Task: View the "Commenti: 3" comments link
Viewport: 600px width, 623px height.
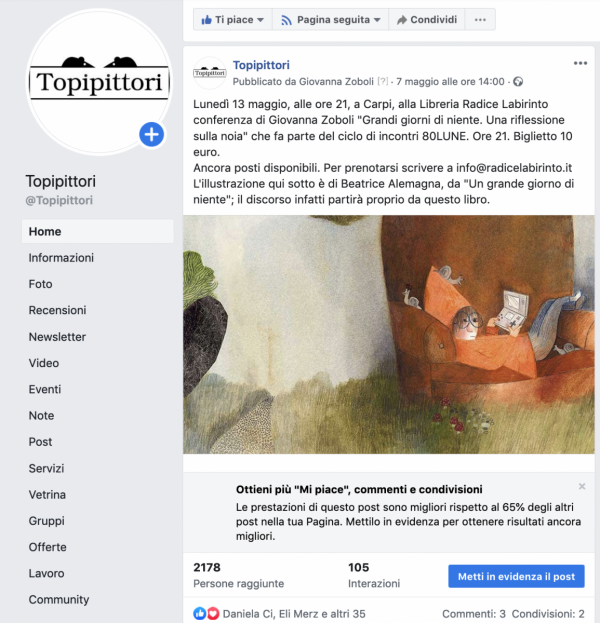Action: pyautogui.click(x=474, y=614)
